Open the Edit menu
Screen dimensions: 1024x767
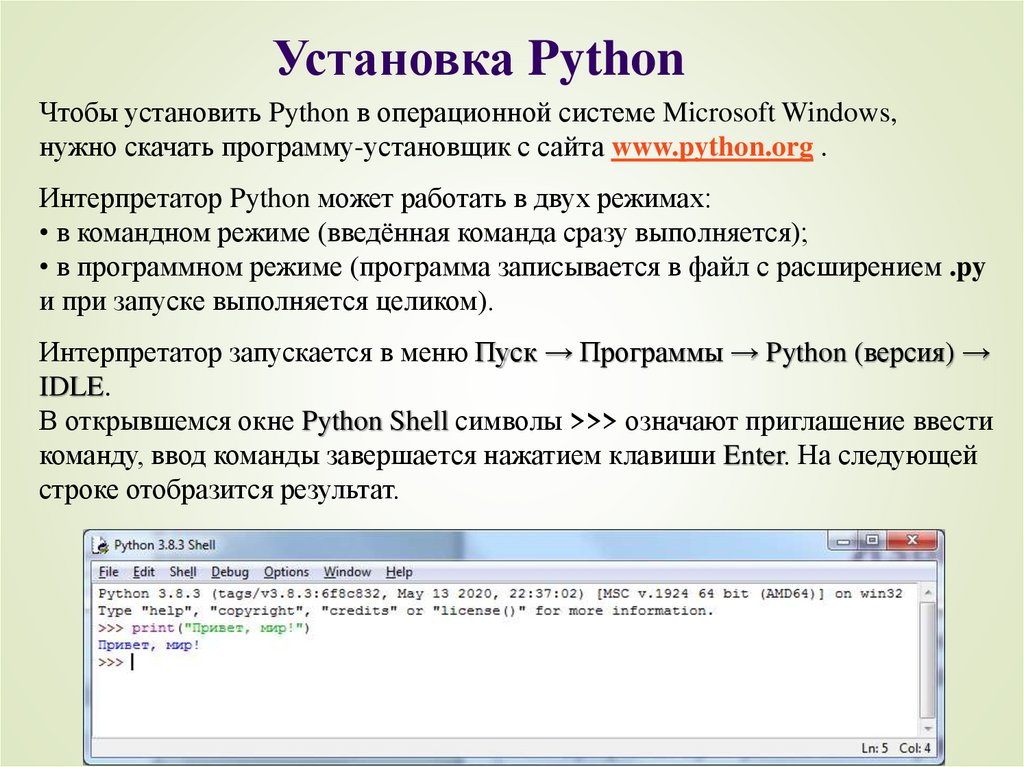[144, 572]
